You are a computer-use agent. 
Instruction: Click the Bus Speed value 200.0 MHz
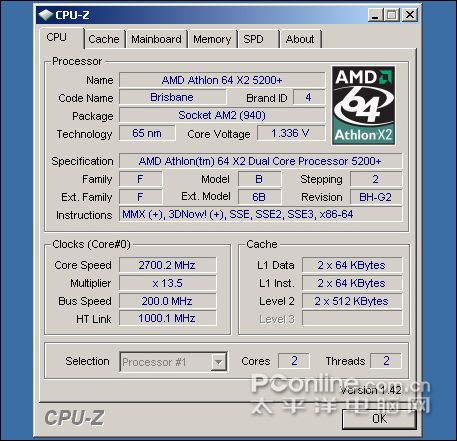tap(167, 301)
